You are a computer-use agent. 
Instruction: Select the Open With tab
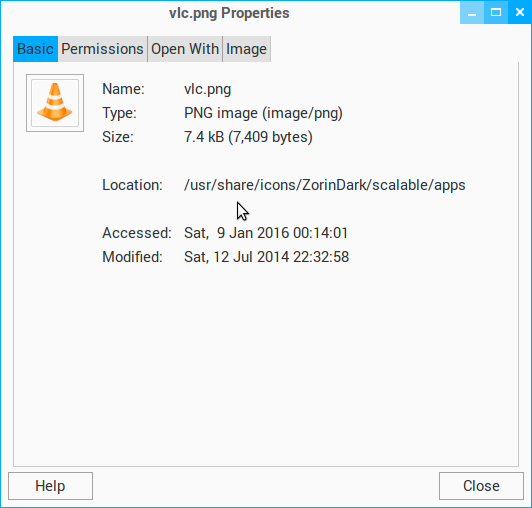185,49
